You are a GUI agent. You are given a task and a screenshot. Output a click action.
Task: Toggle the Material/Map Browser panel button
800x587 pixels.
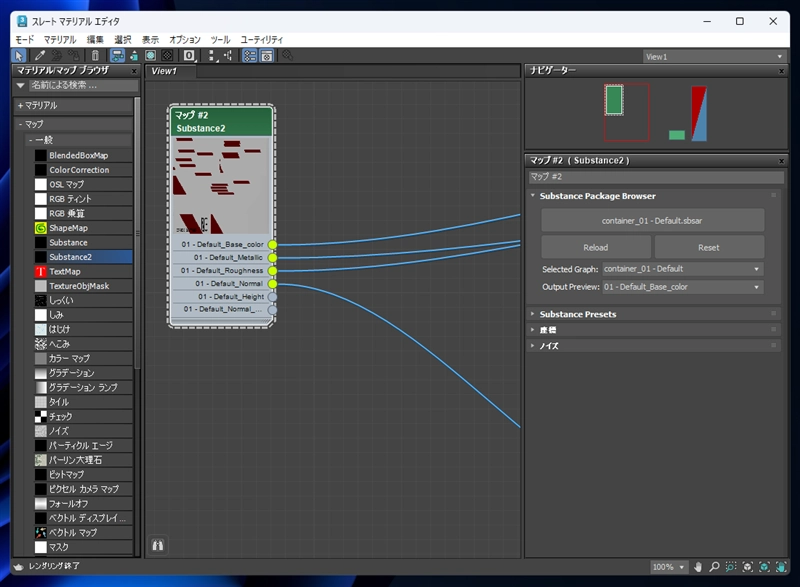pyautogui.click(x=249, y=56)
